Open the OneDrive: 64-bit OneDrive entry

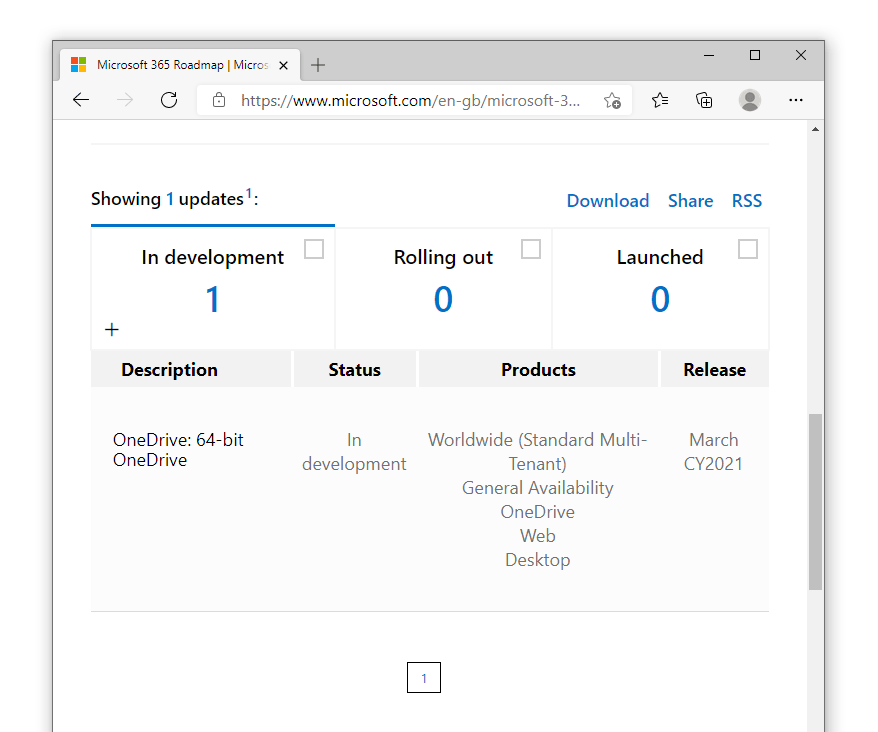coord(178,450)
